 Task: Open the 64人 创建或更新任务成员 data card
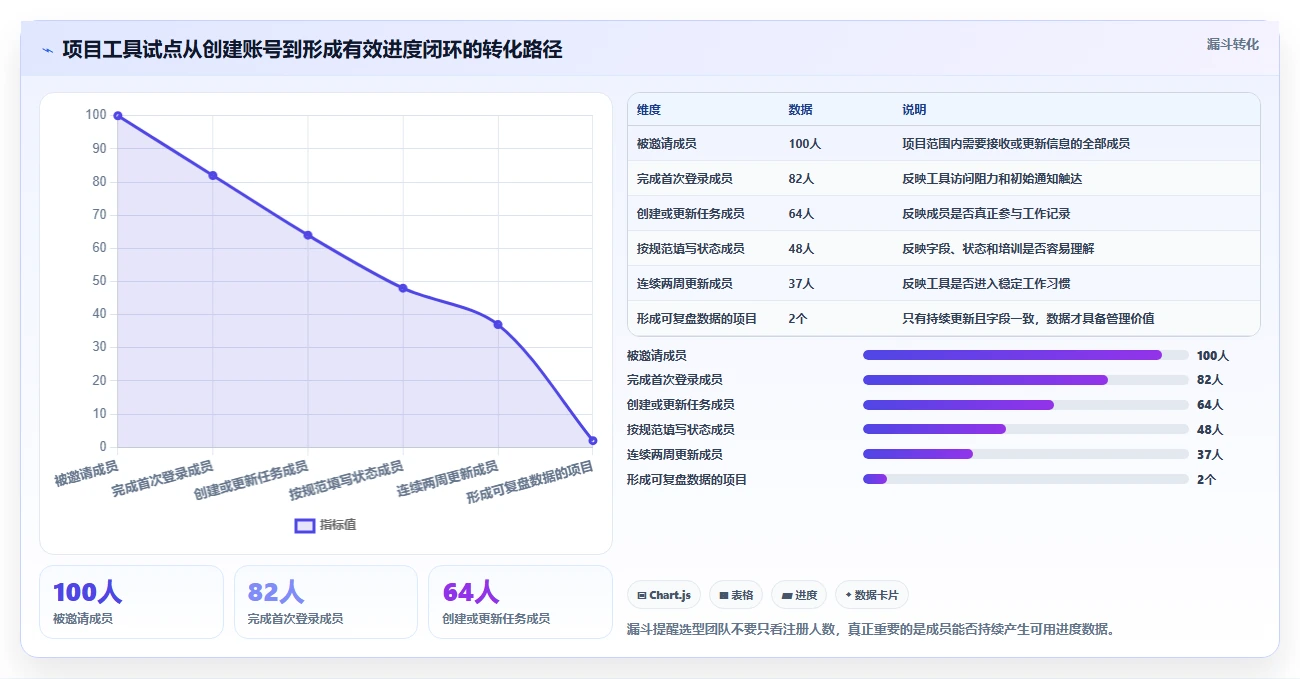pyautogui.click(x=520, y=602)
